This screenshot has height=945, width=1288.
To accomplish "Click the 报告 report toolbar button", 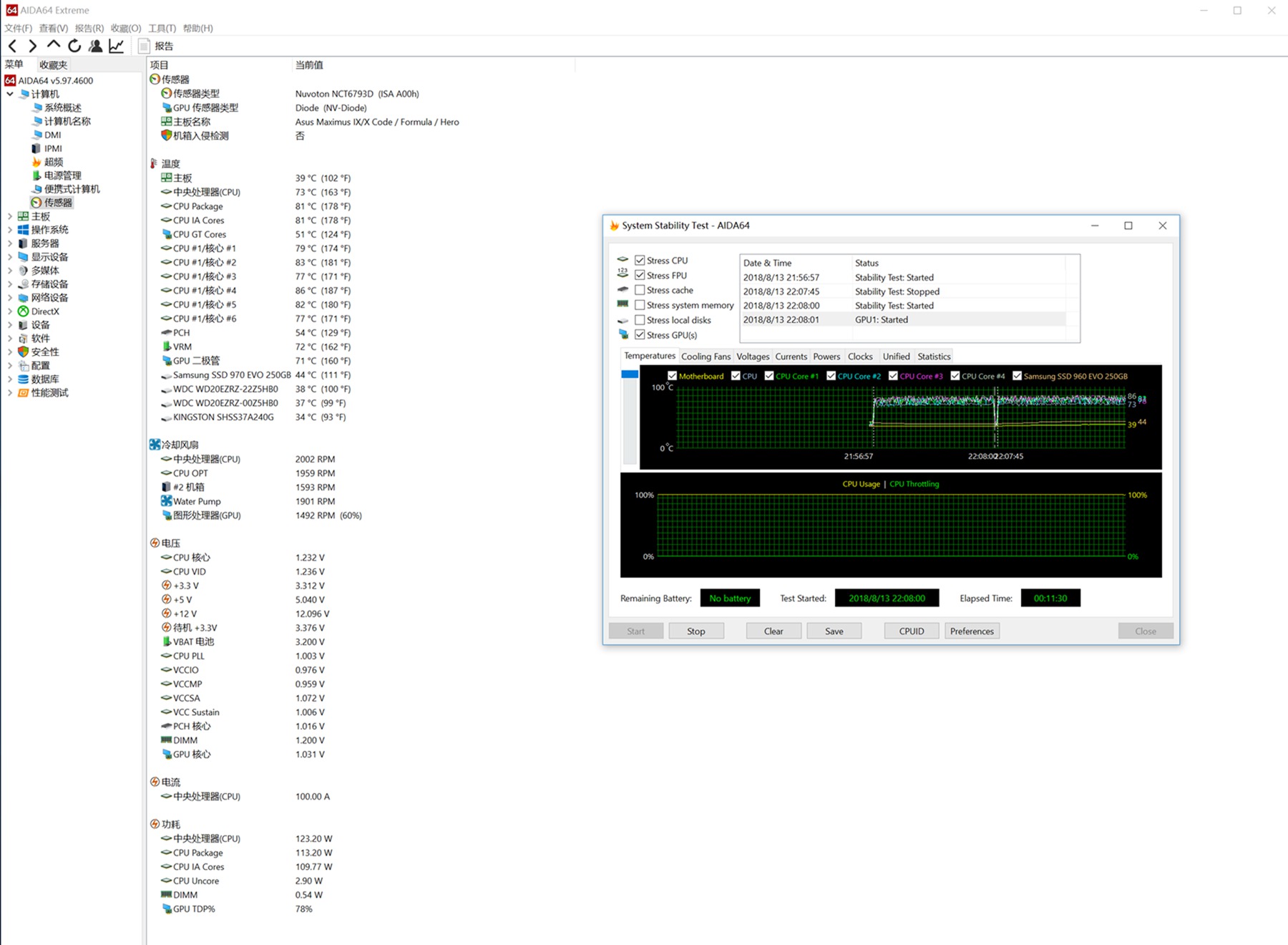I will pyautogui.click(x=156, y=46).
